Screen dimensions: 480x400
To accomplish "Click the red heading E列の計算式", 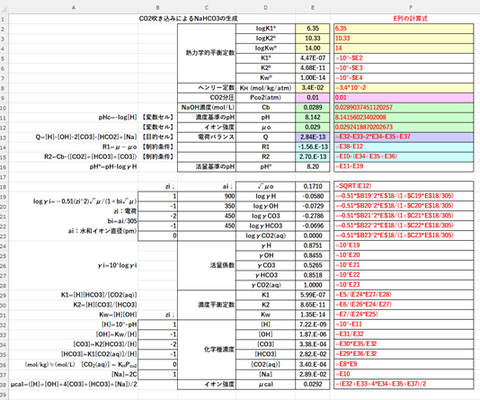I will [410, 19].
